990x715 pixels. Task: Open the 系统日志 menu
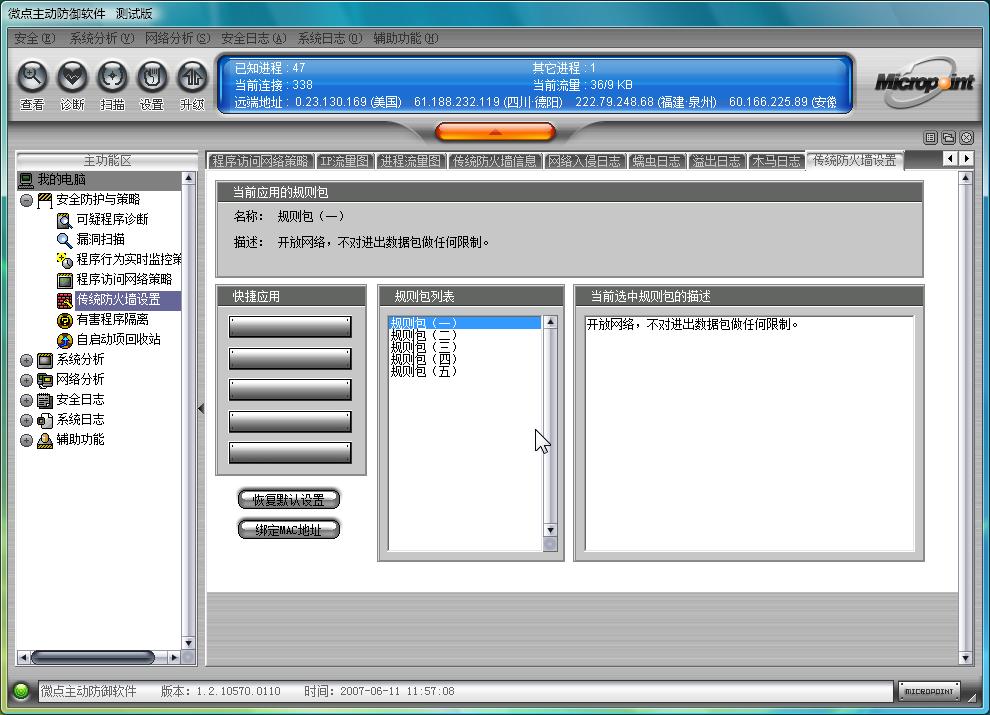click(330, 39)
